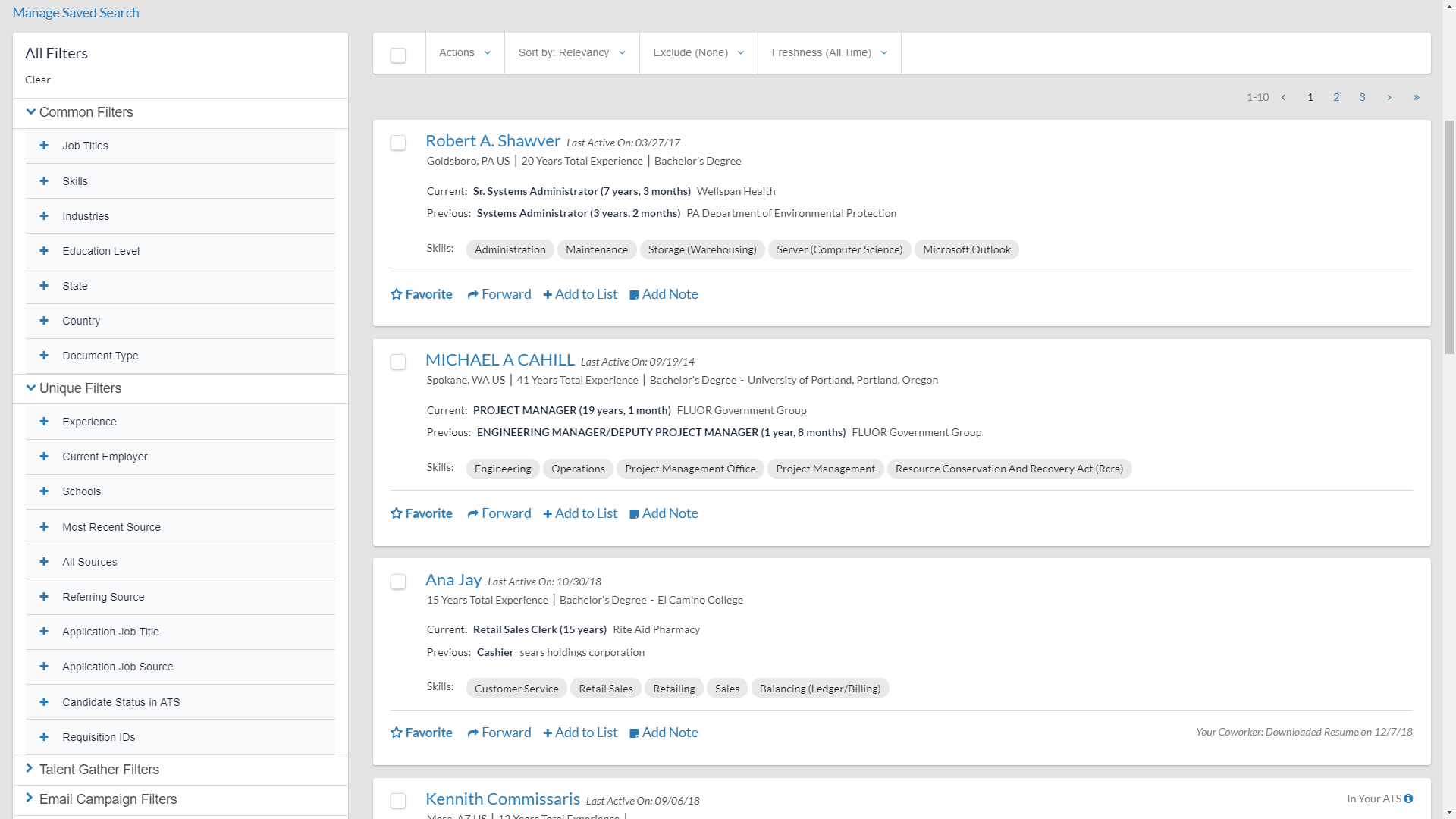Viewport: 1456px width, 819px height.
Task: Tick the checkbox for Ana Jay
Action: [x=398, y=582]
